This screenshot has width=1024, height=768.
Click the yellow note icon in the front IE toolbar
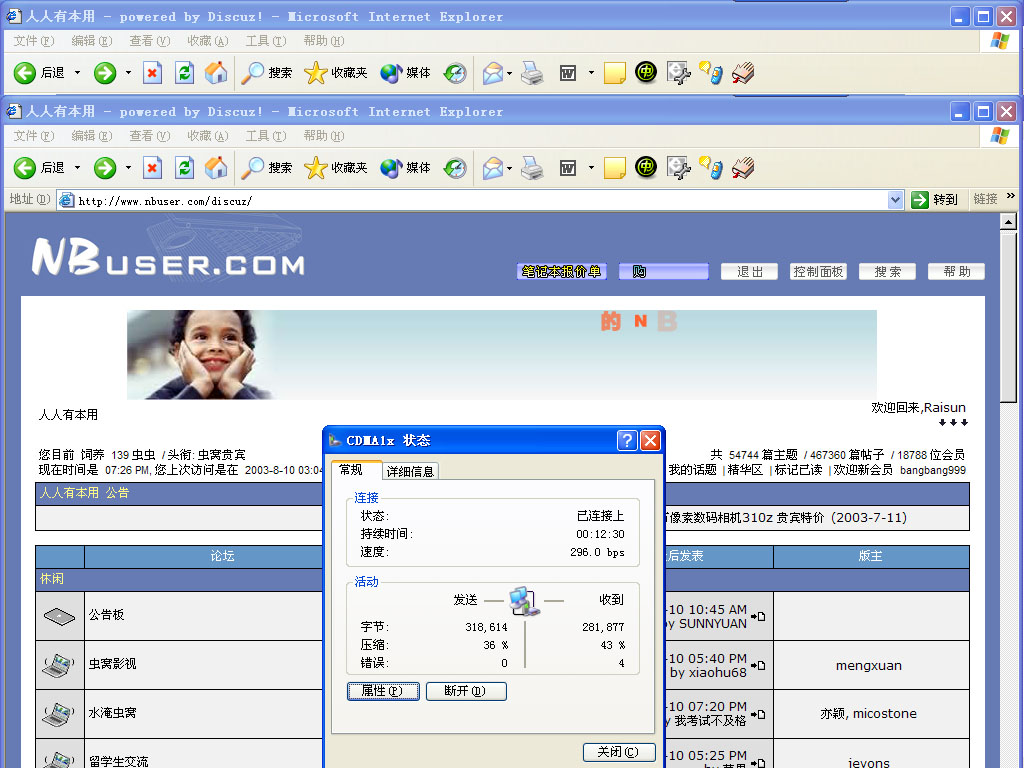point(615,168)
